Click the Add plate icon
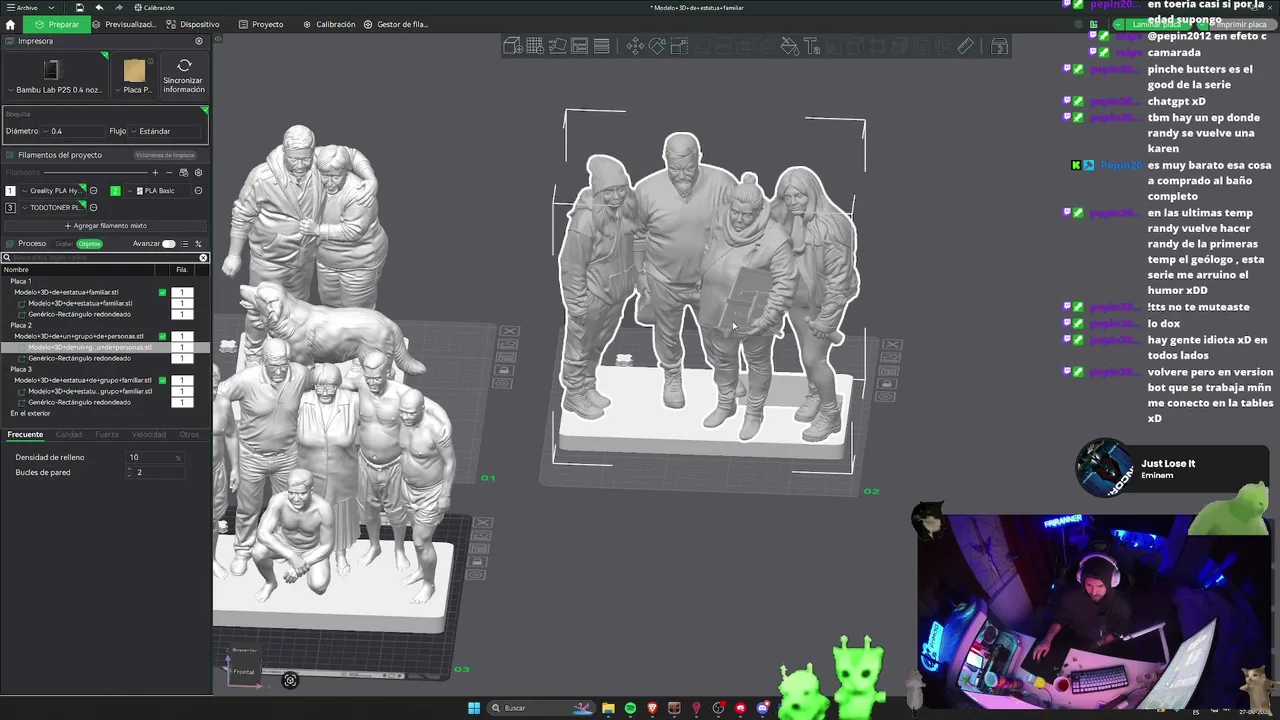1280x720 pixels. click(535, 46)
